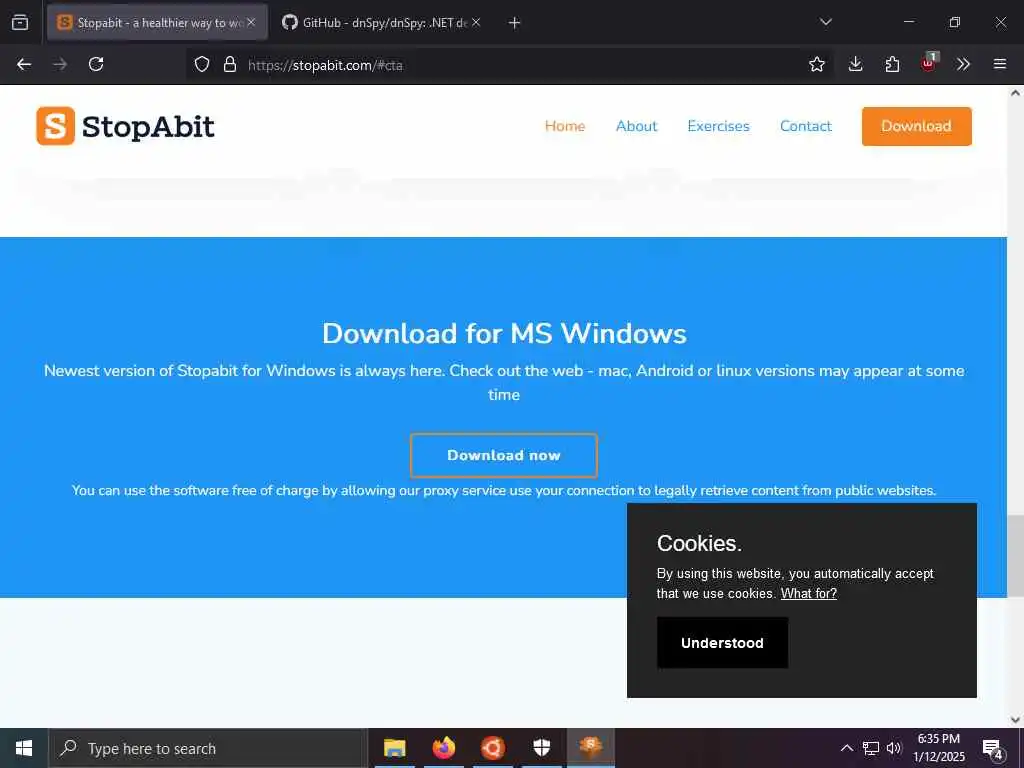The width and height of the screenshot is (1024, 768).
Task: Open the Firefox downloads panel icon
Action: coord(856,64)
